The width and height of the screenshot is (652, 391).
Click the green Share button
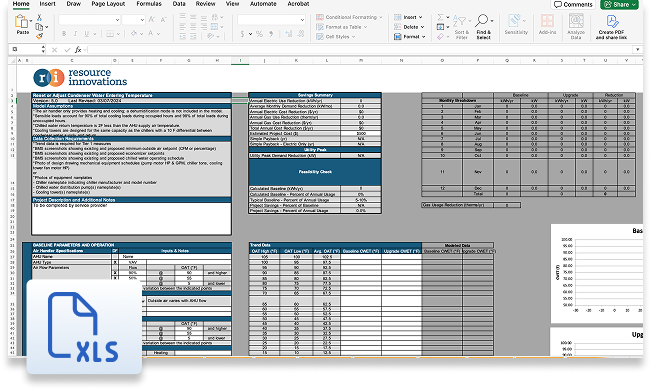pyautogui.click(x=619, y=5)
